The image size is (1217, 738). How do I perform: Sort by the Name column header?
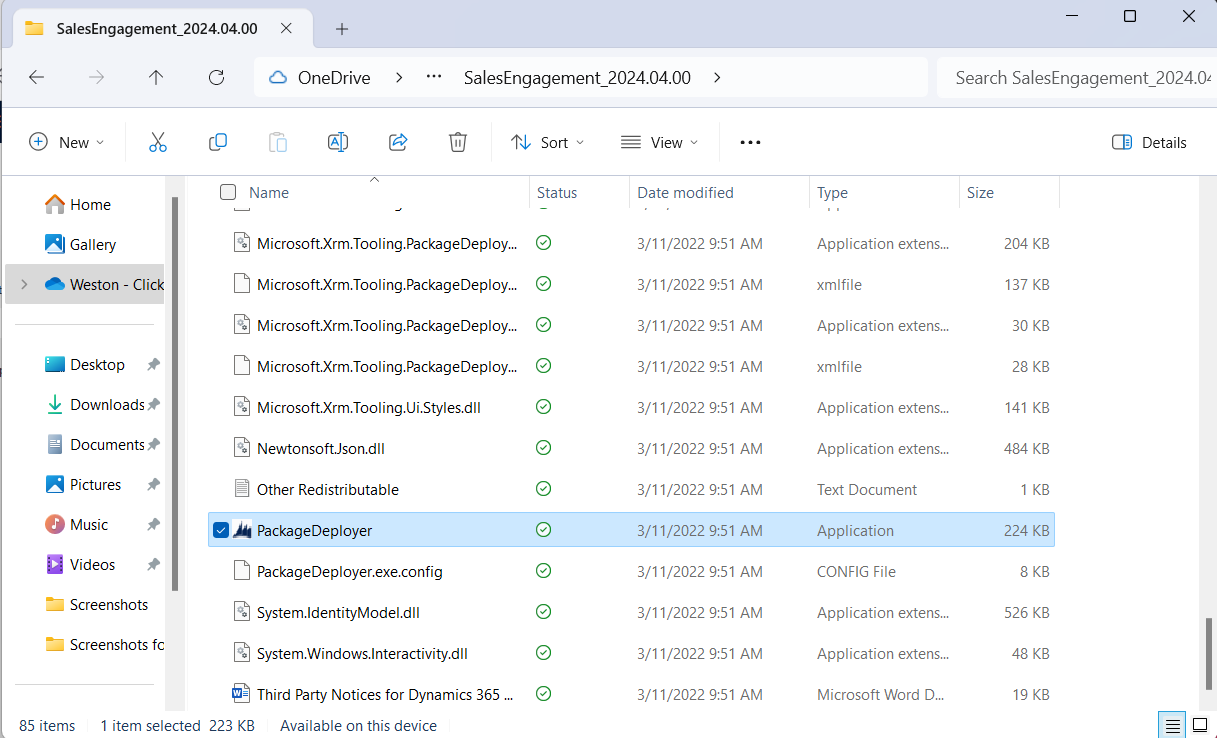269,192
